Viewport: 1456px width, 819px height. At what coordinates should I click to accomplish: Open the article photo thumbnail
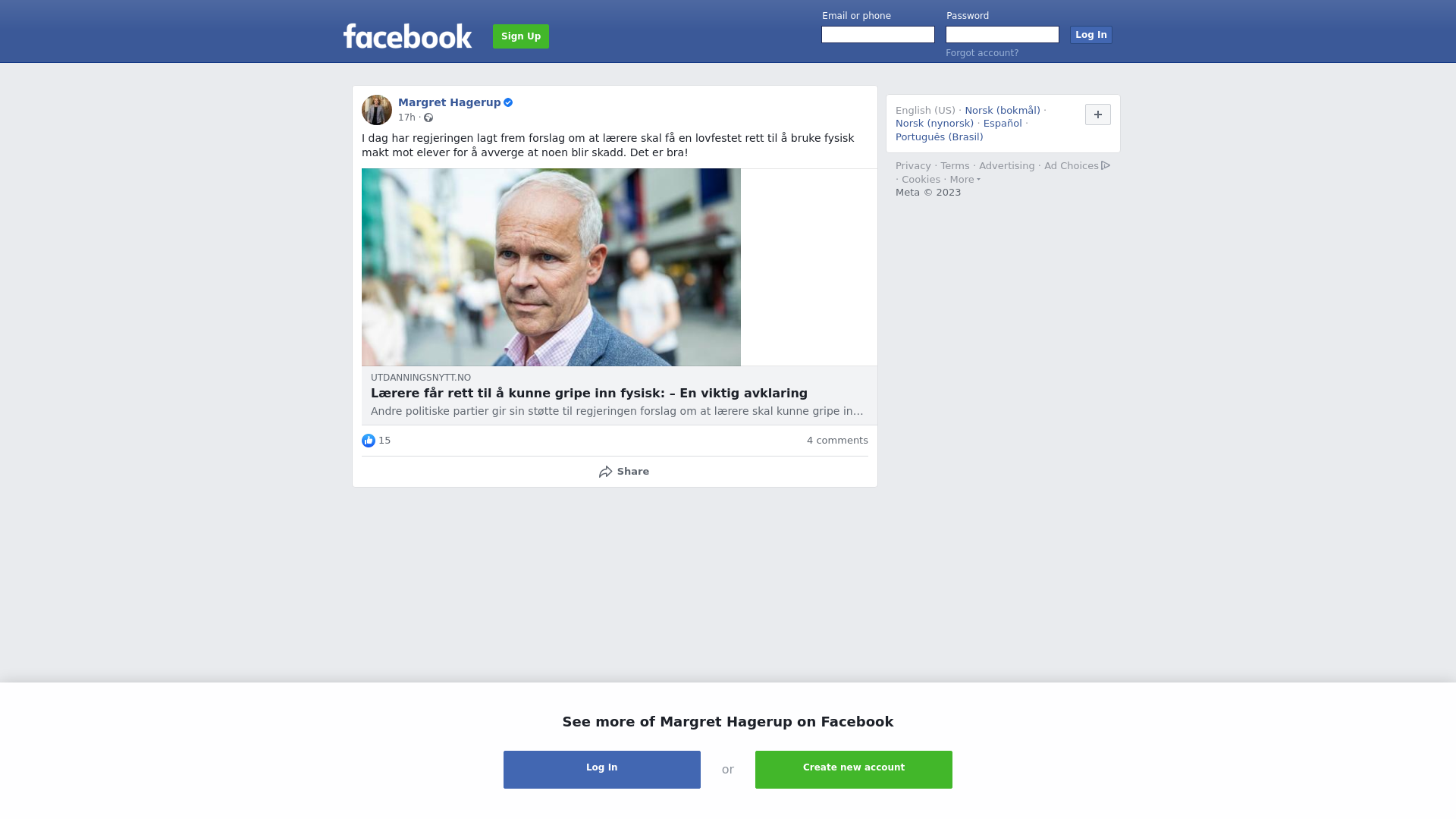click(x=551, y=268)
